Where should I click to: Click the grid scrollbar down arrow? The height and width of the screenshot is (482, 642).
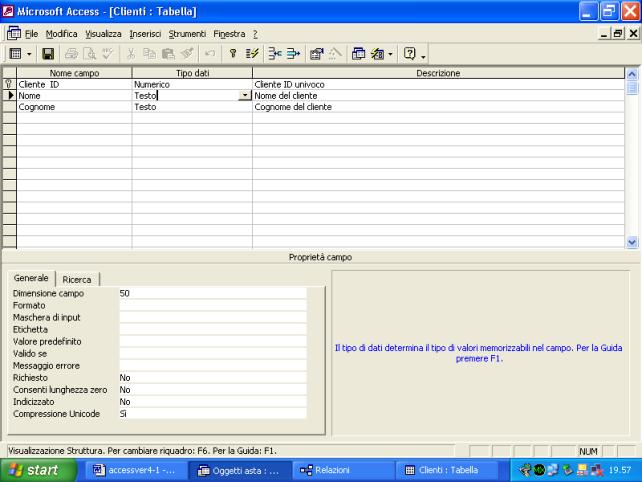coord(632,242)
